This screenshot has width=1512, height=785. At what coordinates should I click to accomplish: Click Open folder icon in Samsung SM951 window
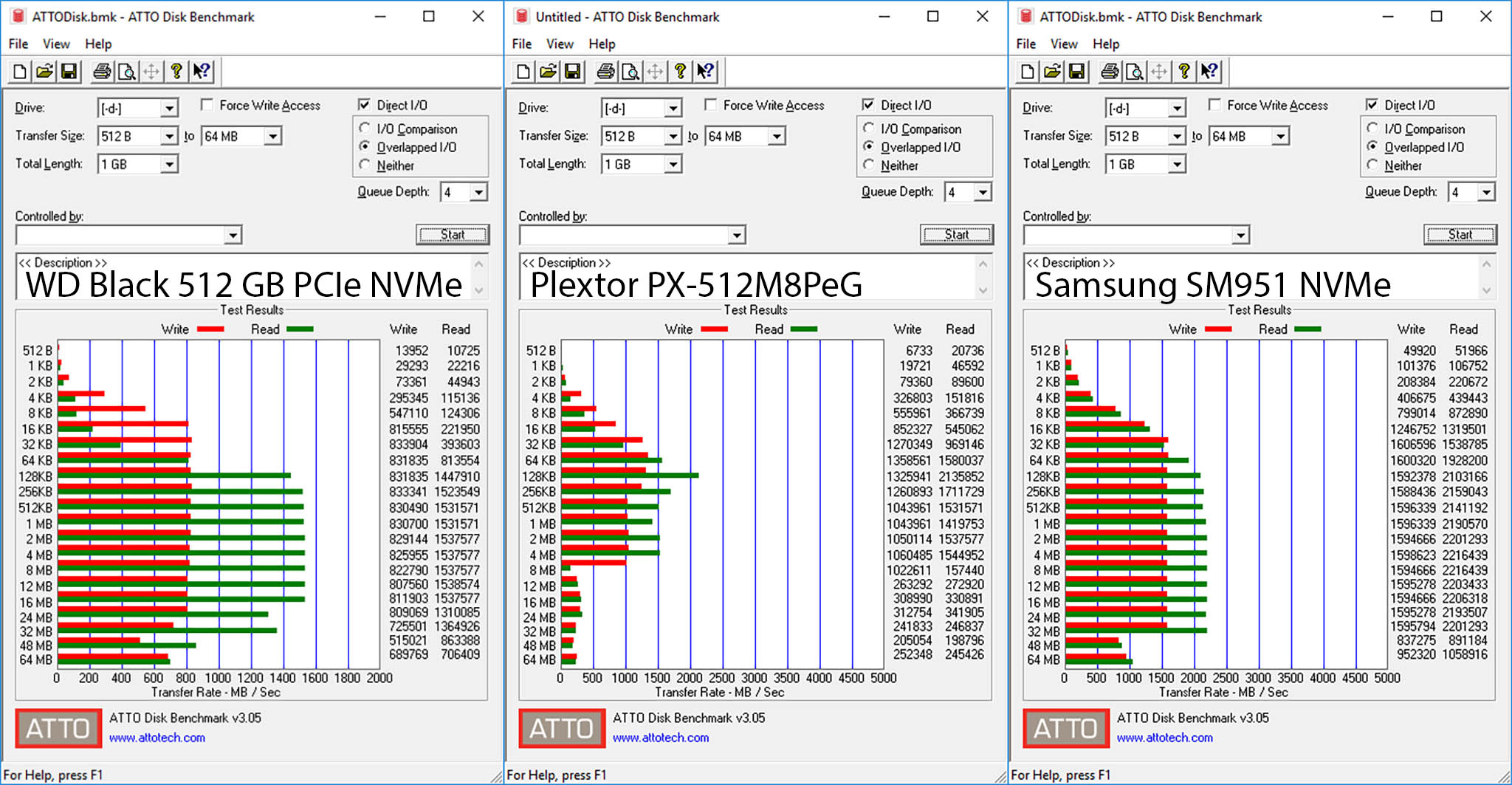[x=1052, y=72]
